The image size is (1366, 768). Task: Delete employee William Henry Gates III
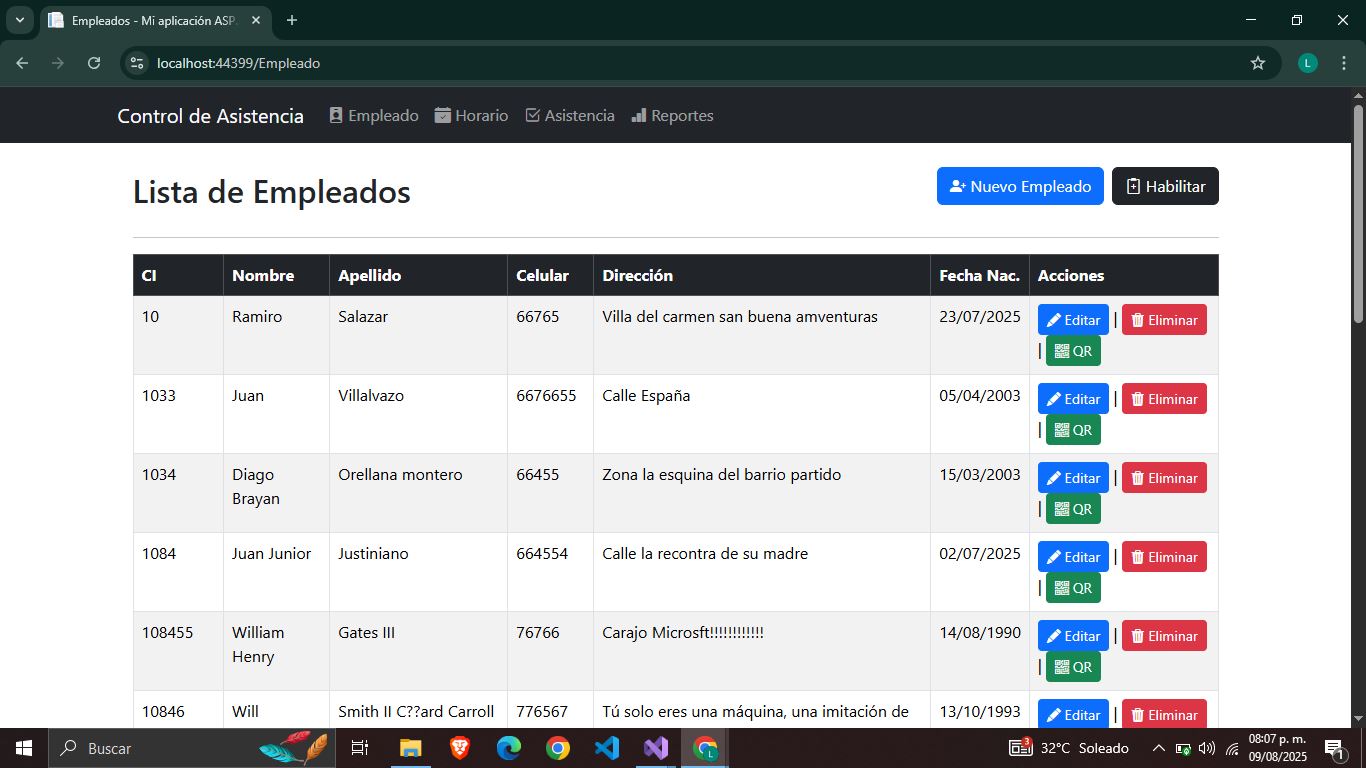1164,636
